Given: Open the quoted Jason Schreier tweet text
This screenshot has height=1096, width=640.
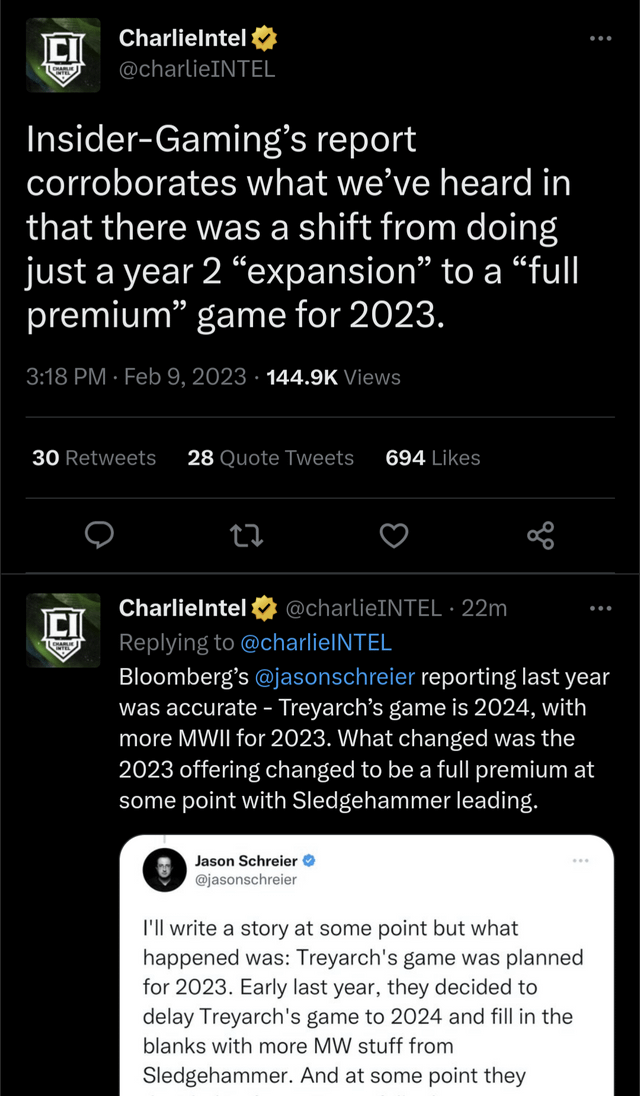Looking at the screenshot, I should click(363, 1000).
